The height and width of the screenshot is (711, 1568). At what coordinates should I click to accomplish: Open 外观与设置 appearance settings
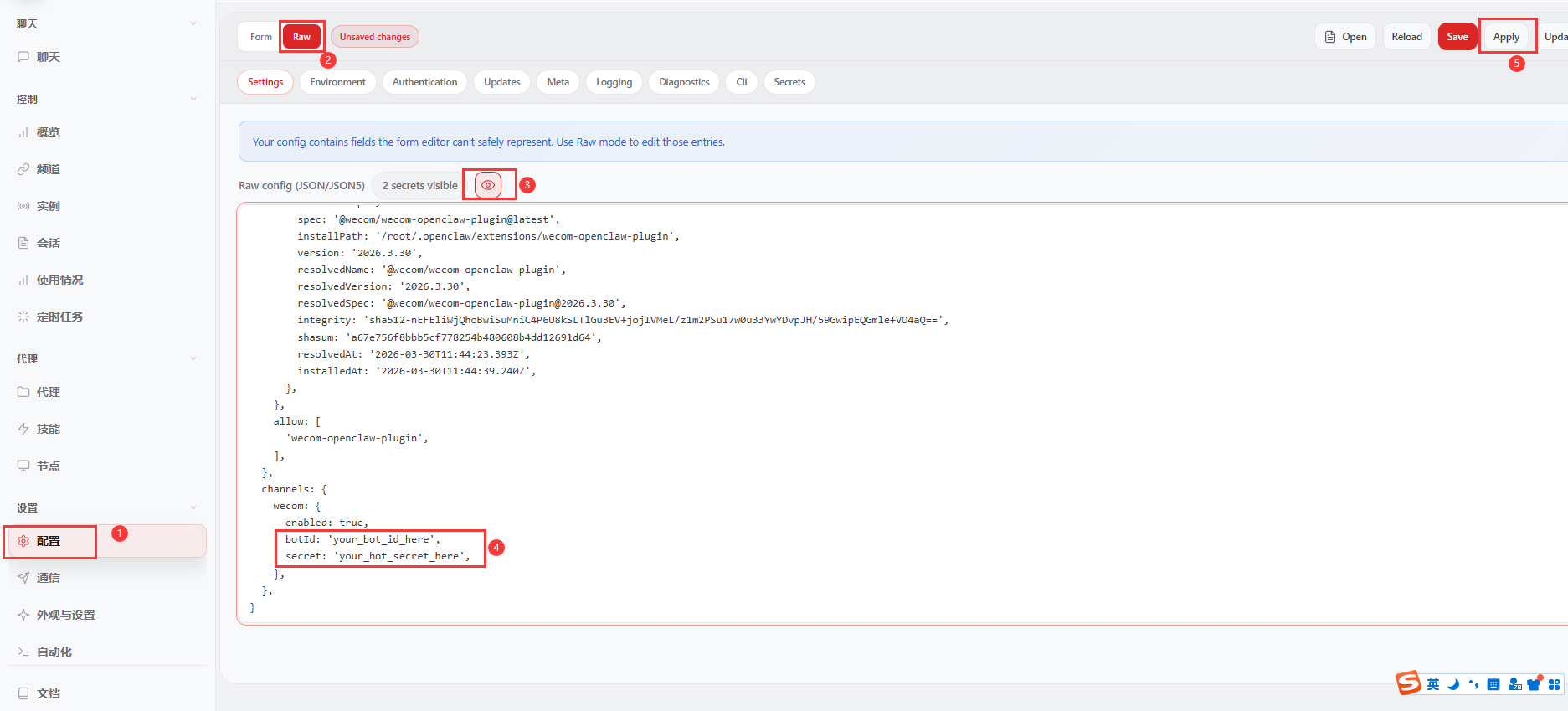tap(65, 615)
